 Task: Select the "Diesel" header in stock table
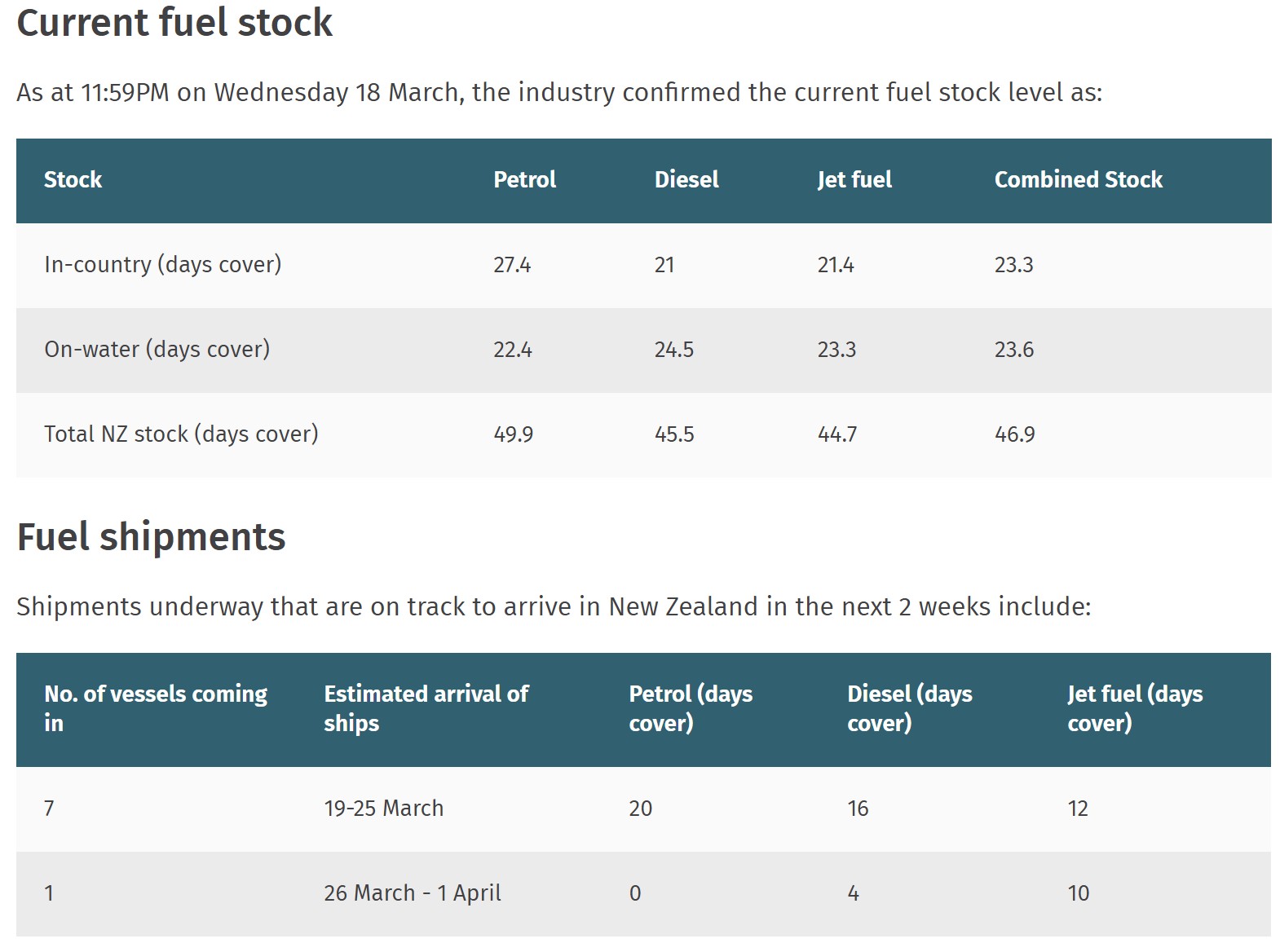click(686, 180)
